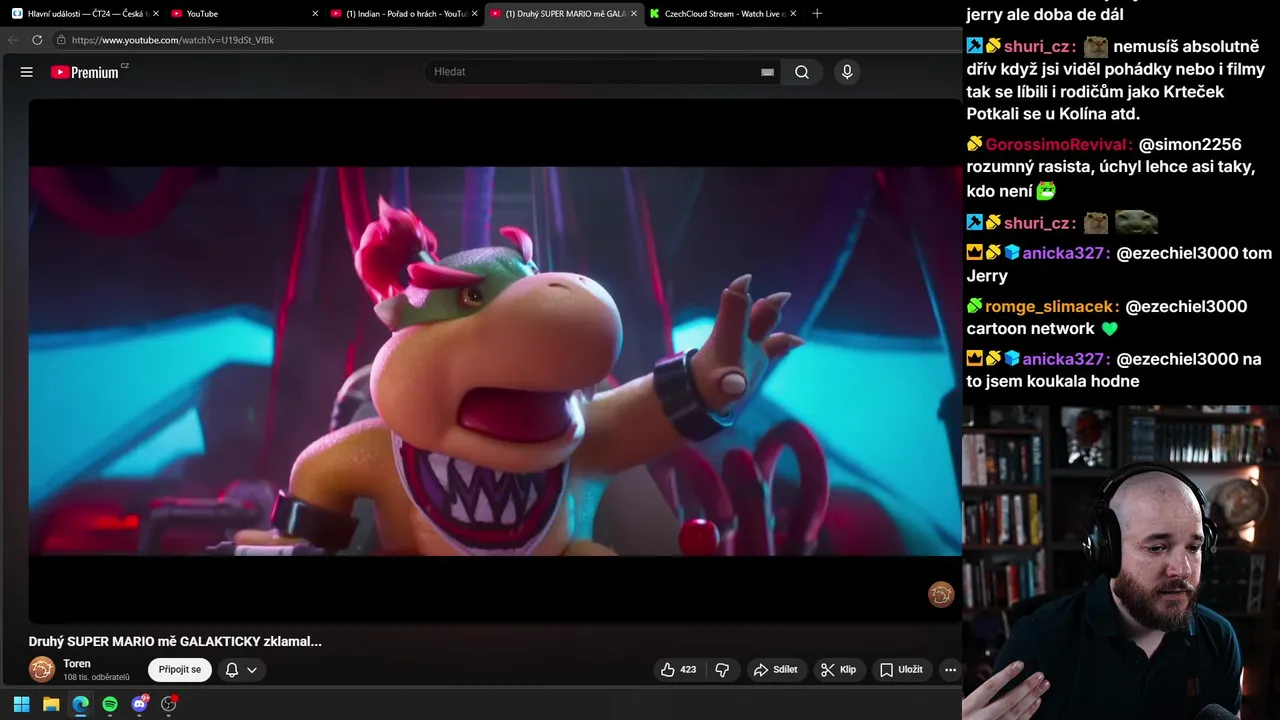Open the last taskbar app with red badge
The width and height of the screenshot is (1280, 720).
(x=169, y=704)
